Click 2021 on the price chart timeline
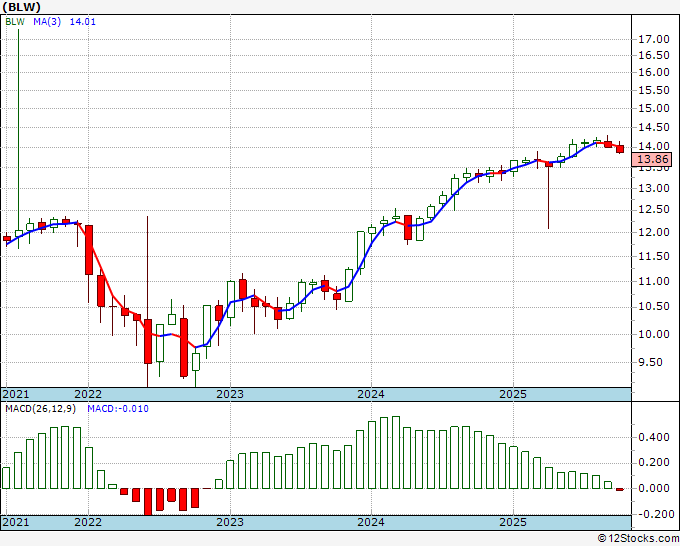 (16, 394)
